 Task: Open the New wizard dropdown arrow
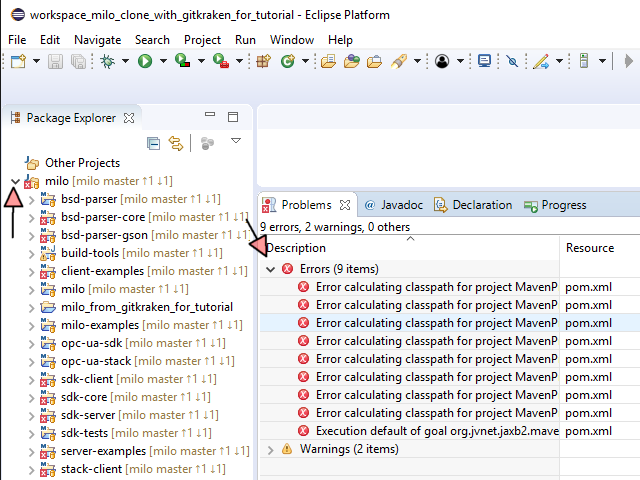coord(36,62)
